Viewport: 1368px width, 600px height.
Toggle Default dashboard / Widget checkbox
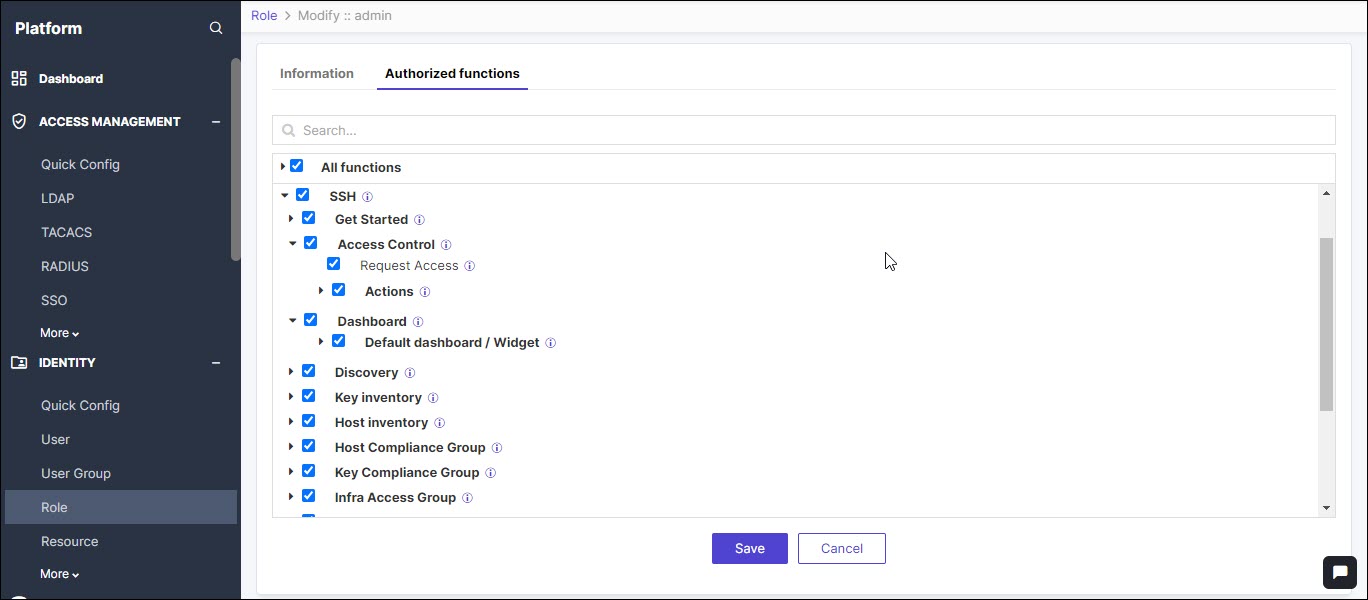pos(338,341)
